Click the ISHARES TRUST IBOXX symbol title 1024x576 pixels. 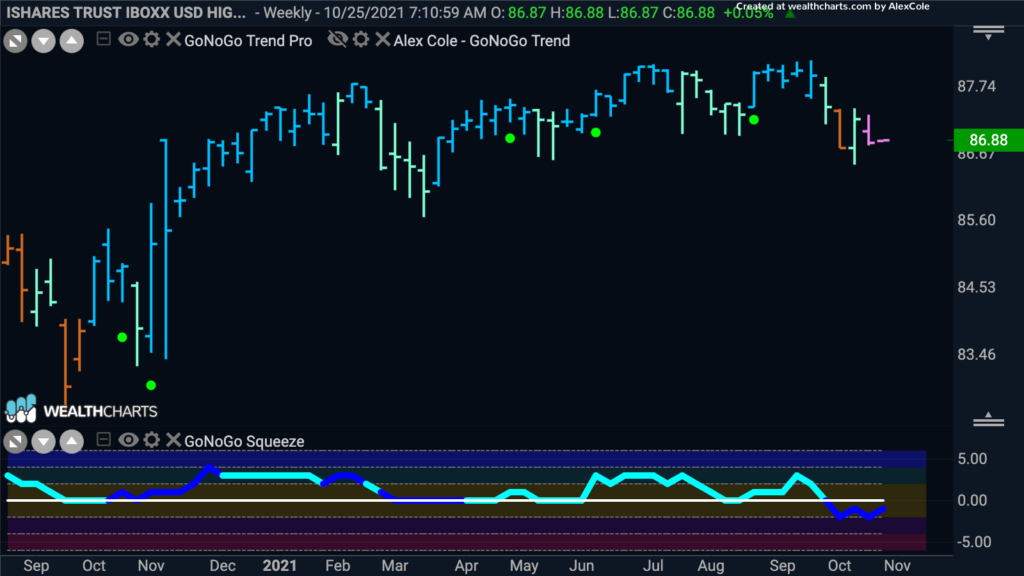pos(126,13)
